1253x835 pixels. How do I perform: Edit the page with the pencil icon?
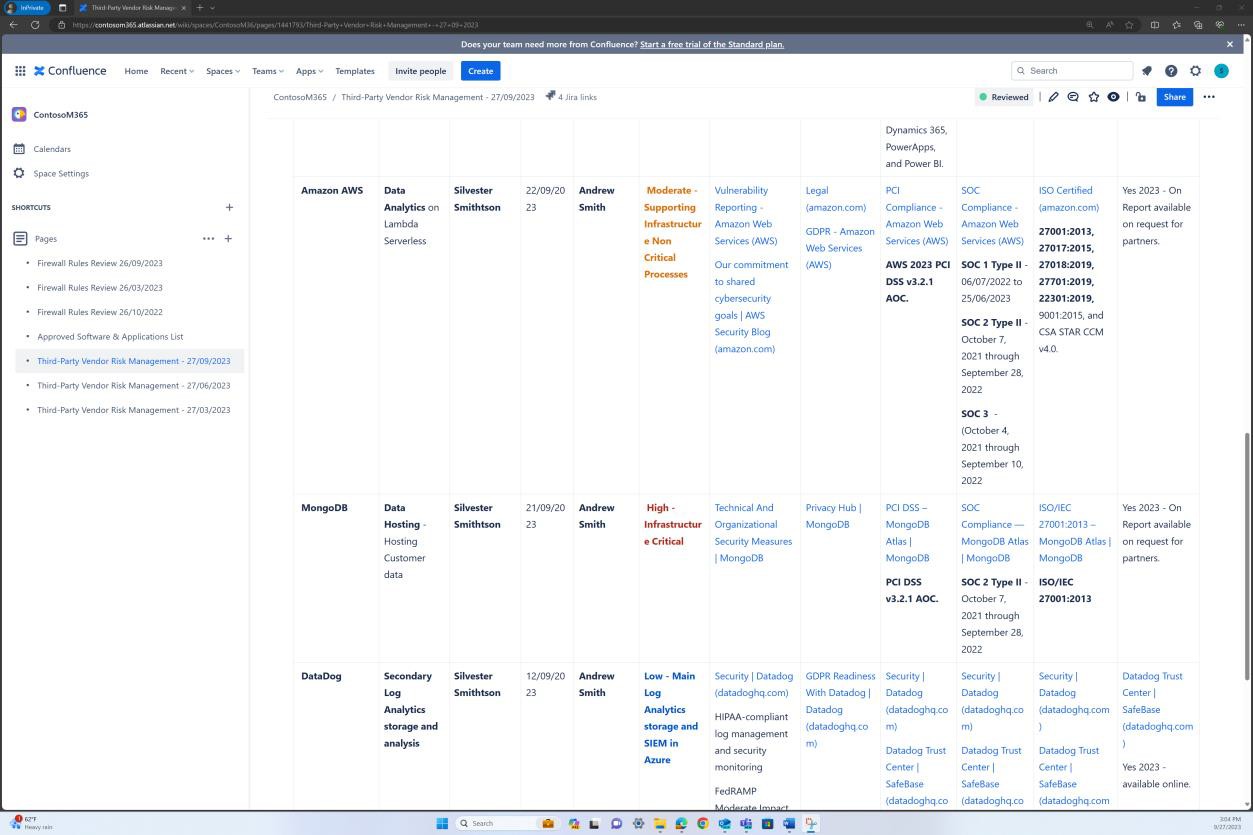pos(1052,97)
